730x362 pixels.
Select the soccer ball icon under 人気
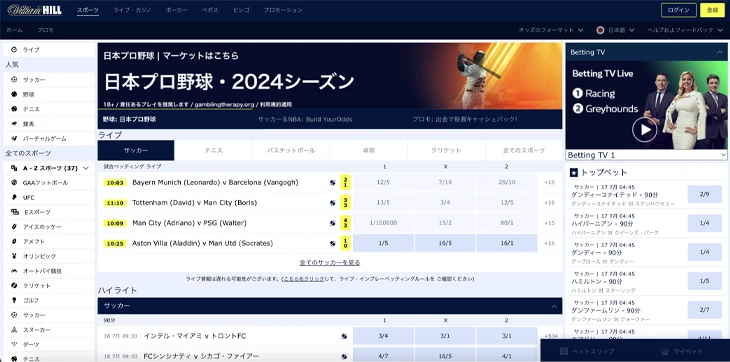pos(14,80)
